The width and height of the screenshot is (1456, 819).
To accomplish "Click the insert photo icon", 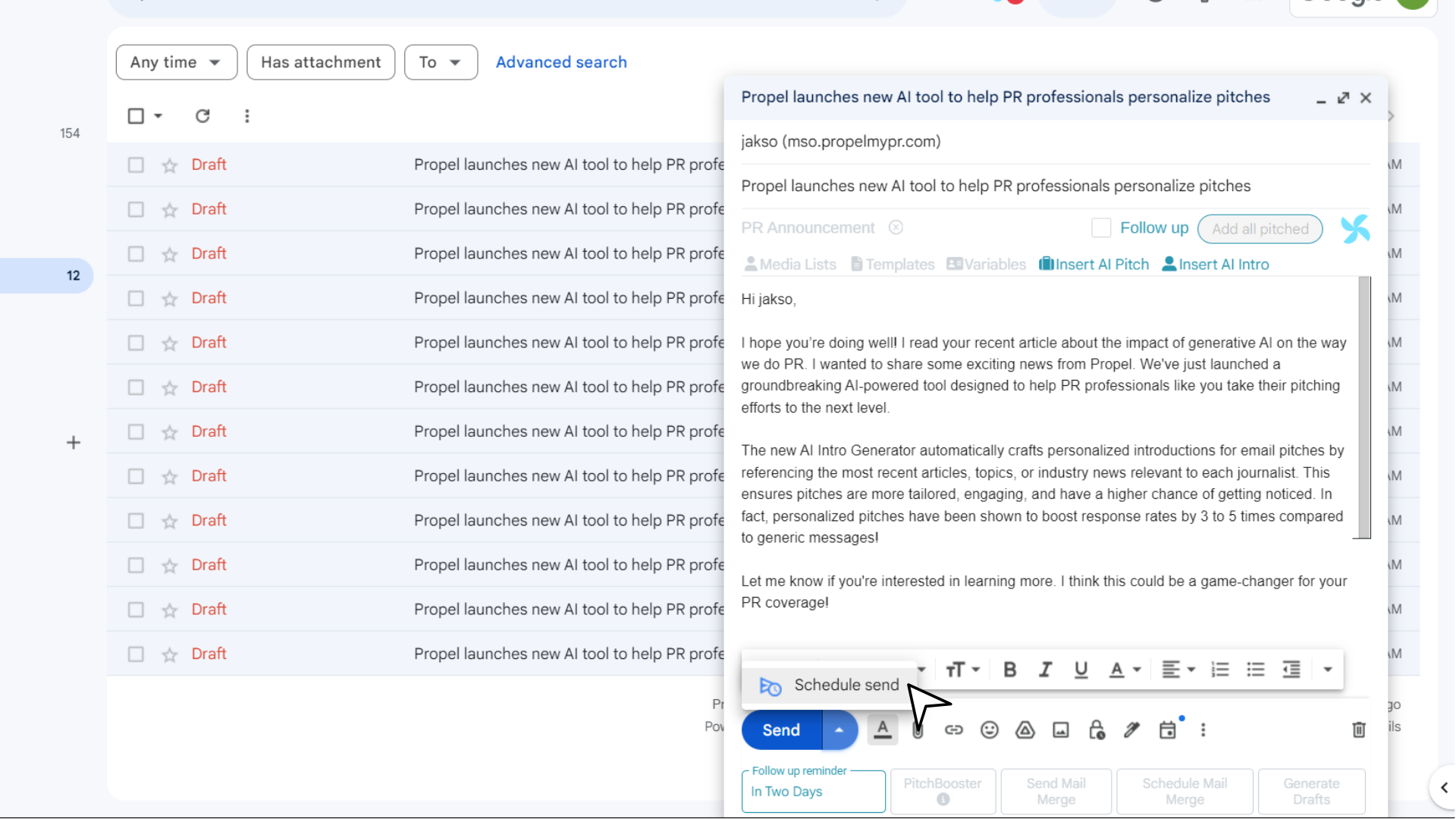I will [x=1061, y=730].
